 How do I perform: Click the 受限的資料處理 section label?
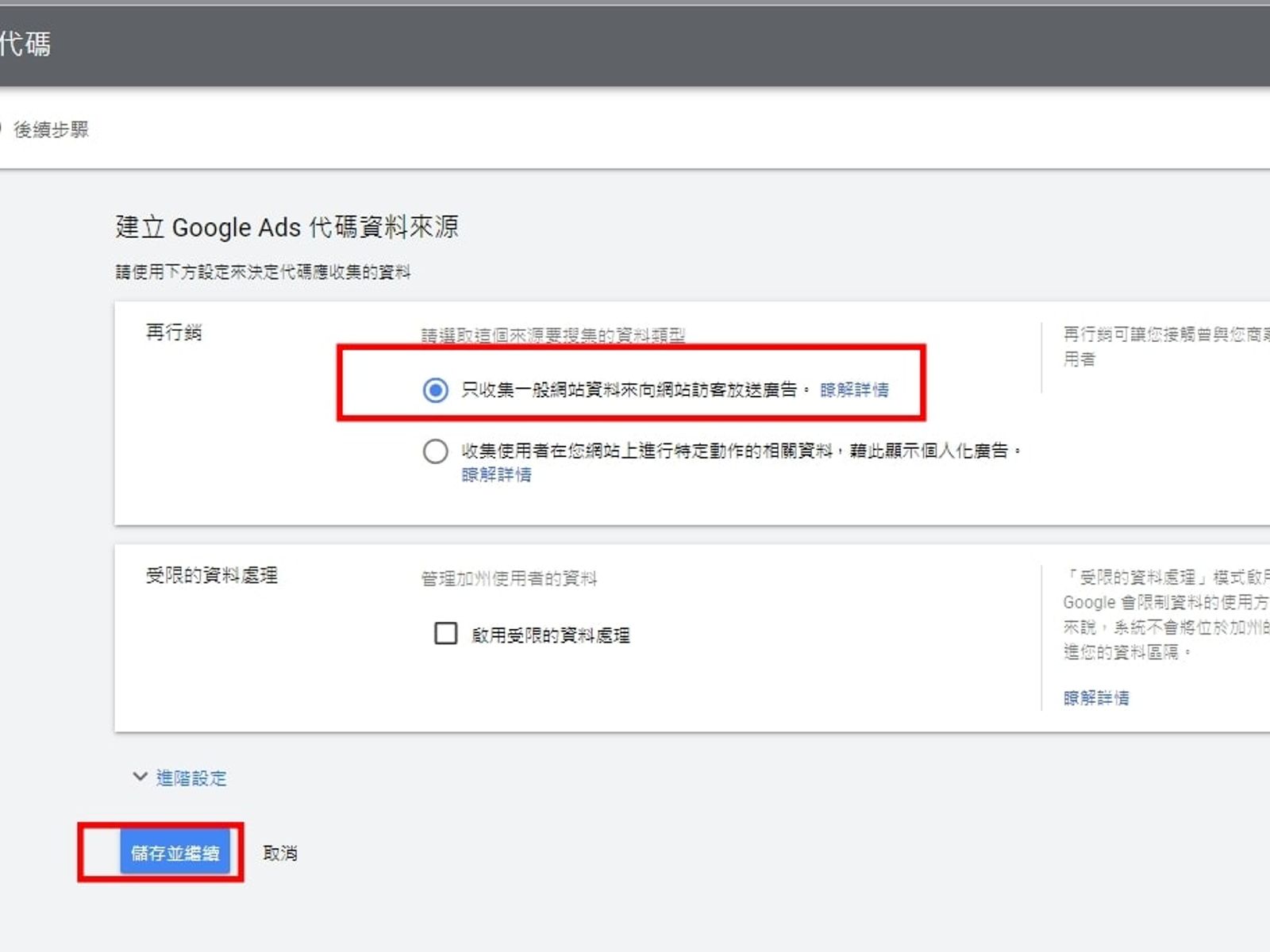212,575
